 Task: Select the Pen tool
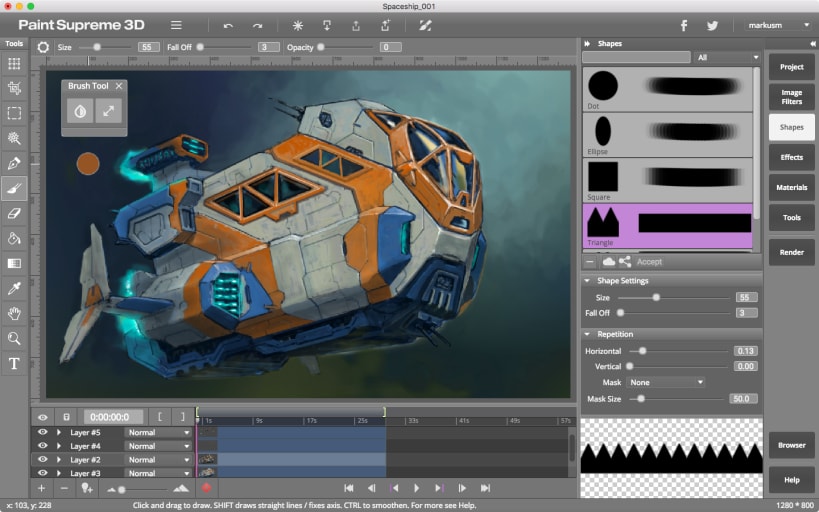click(x=14, y=163)
